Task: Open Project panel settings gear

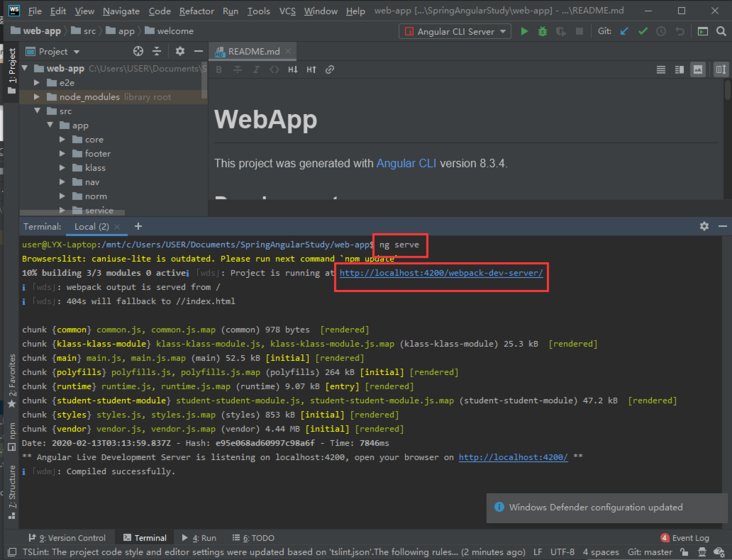Action: pyautogui.click(x=180, y=51)
